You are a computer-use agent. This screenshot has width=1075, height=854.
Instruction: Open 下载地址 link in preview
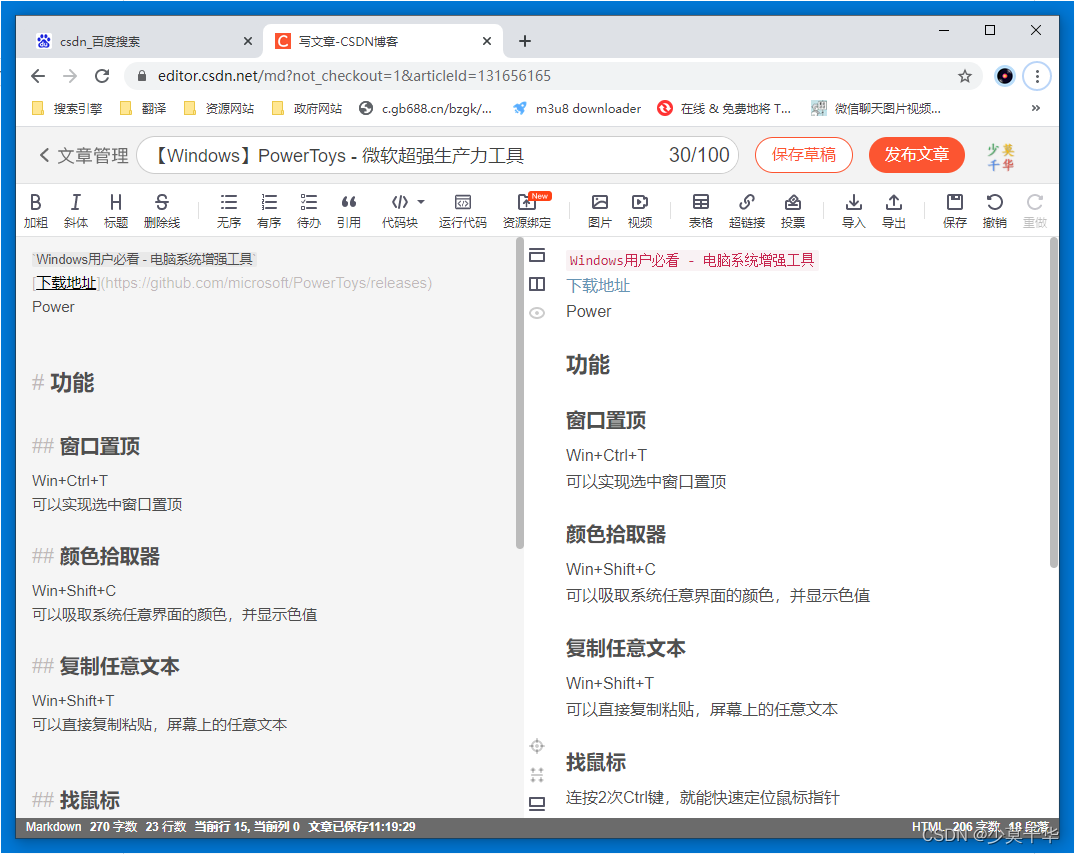coord(598,285)
